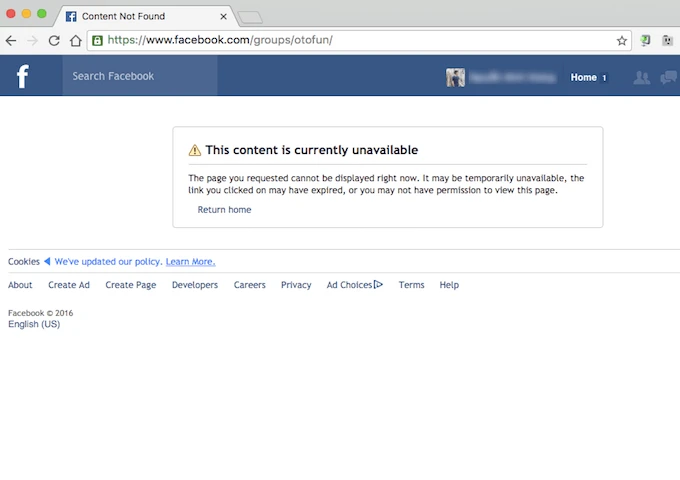Open the friend requests icon
Viewport: 680px width, 480px height.
[642, 77]
